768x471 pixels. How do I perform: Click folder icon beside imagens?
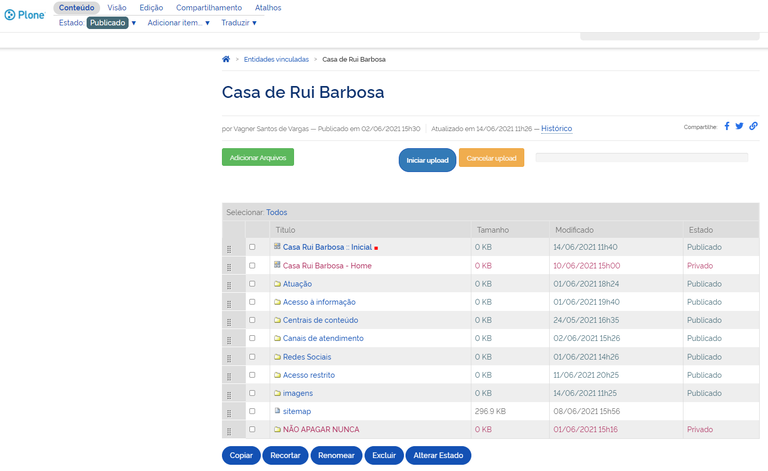pos(277,393)
